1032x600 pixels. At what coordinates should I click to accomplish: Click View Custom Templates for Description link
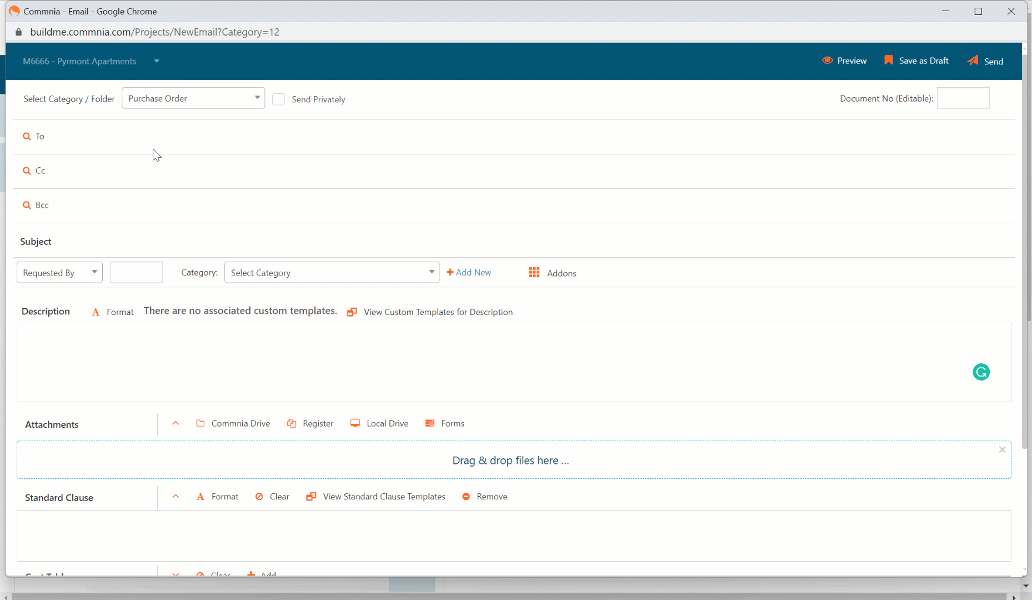[x=438, y=312]
